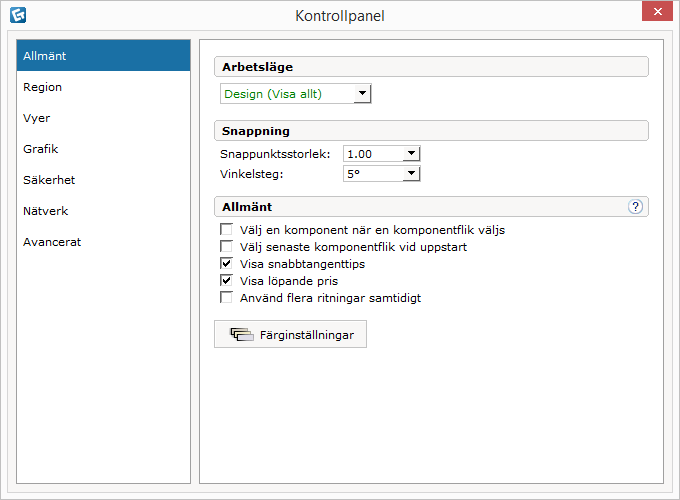Viewport: 680px width, 500px height.
Task: Uncheck Visa snabbtangenttips
Action: 226,263
